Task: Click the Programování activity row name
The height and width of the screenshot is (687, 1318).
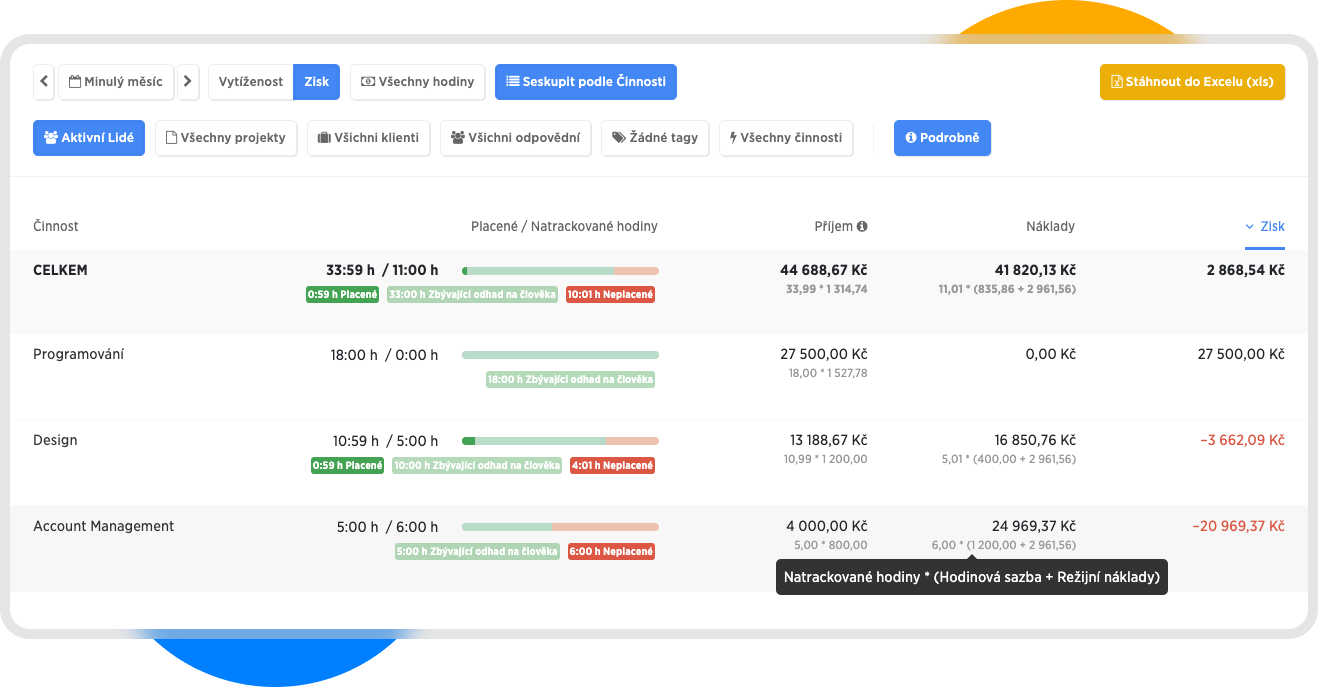Action: coord(79,355)
